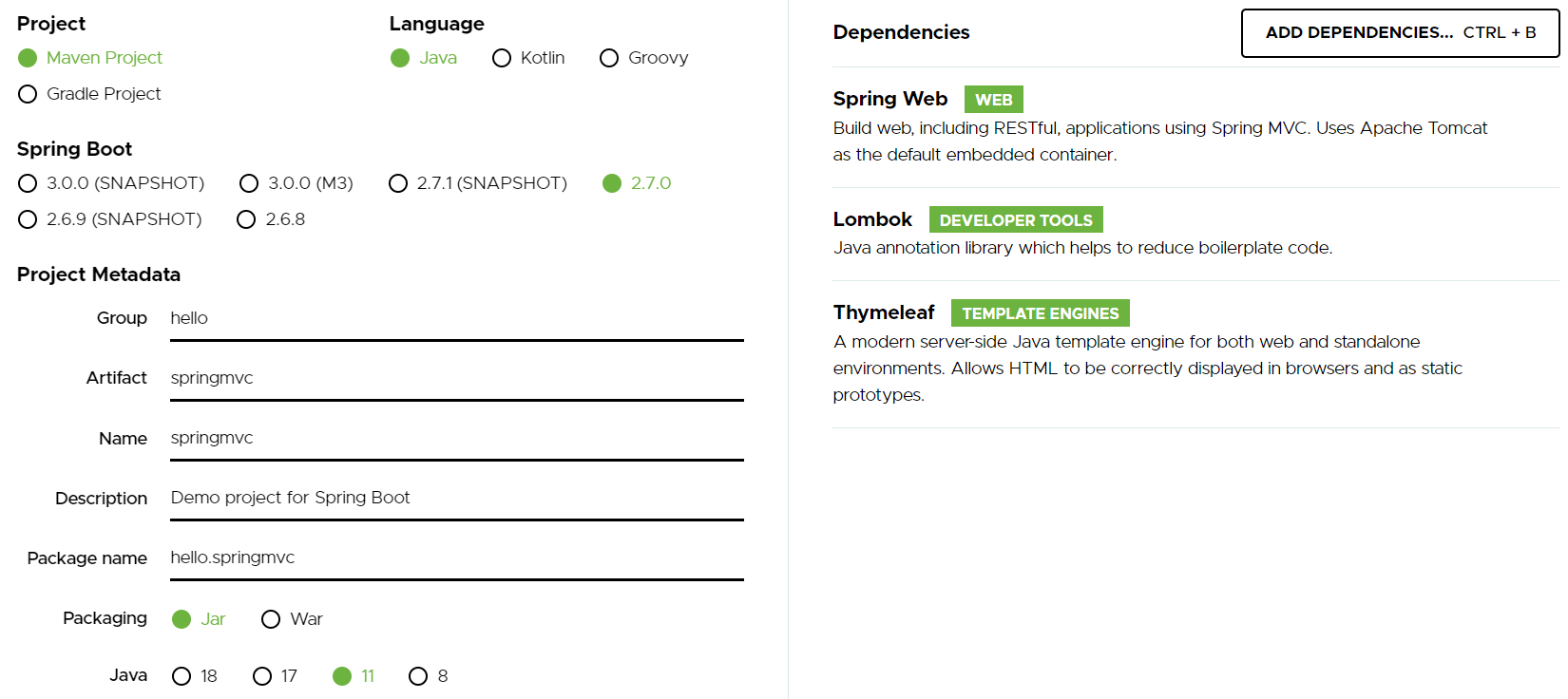Choose Groovy as the language
The image size is (1568, 699).
coord(609,58)
